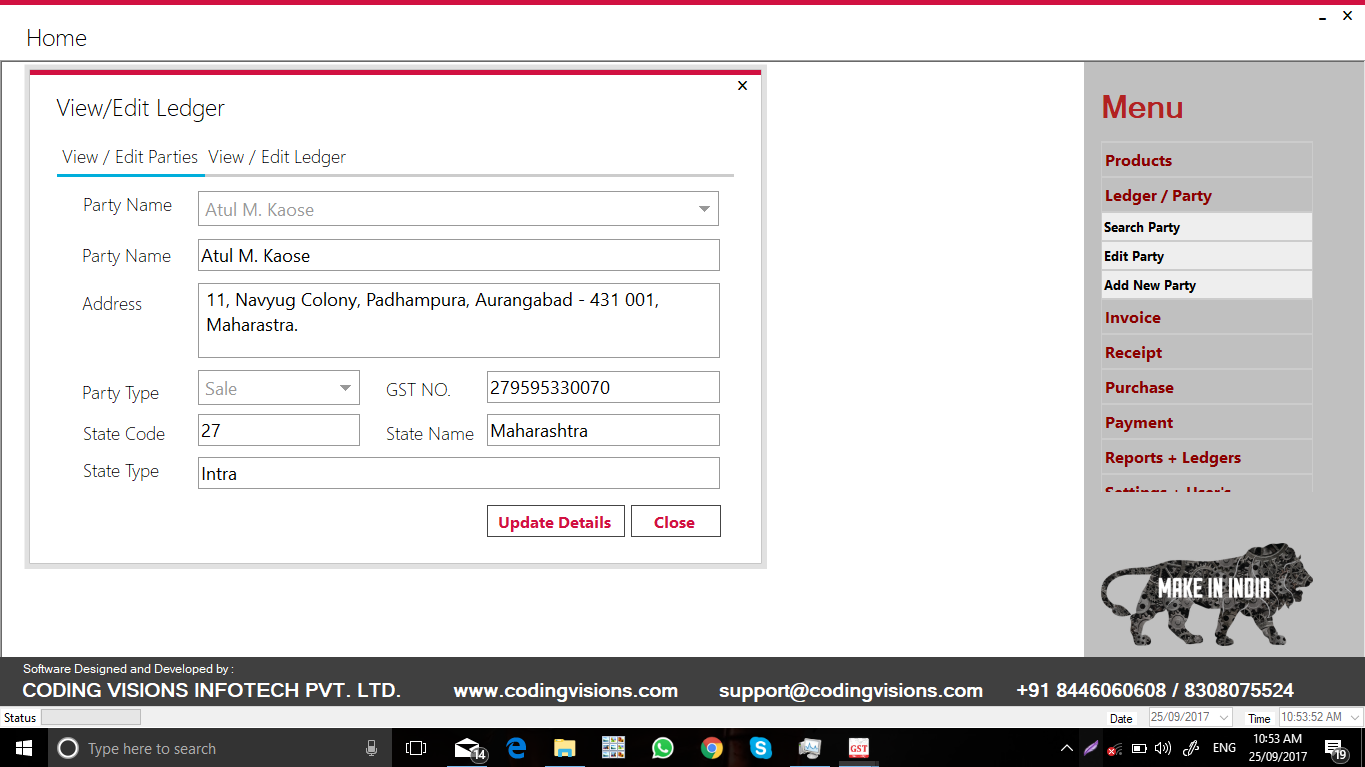The image size is (1365, 767).
Task: Launch Skype from the taskbar
Action: tap(760, 748)
